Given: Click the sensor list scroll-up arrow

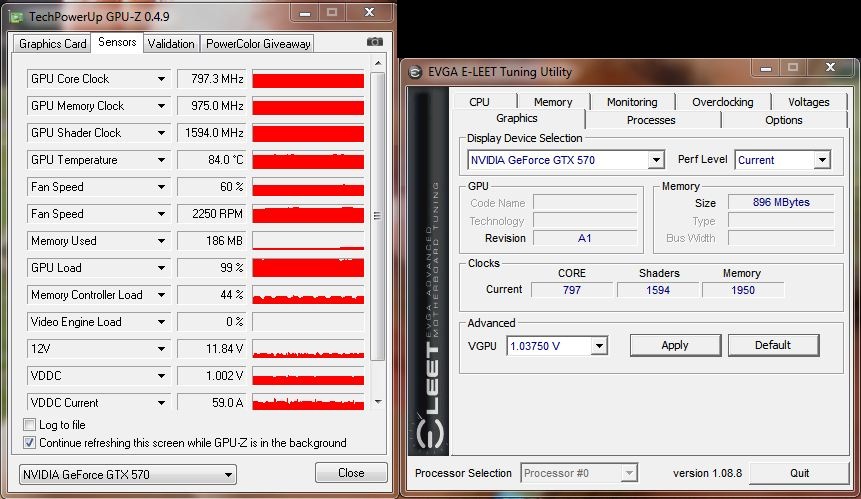Looking at the screenshot, I should pyautogui.click(x=378, y=63).
